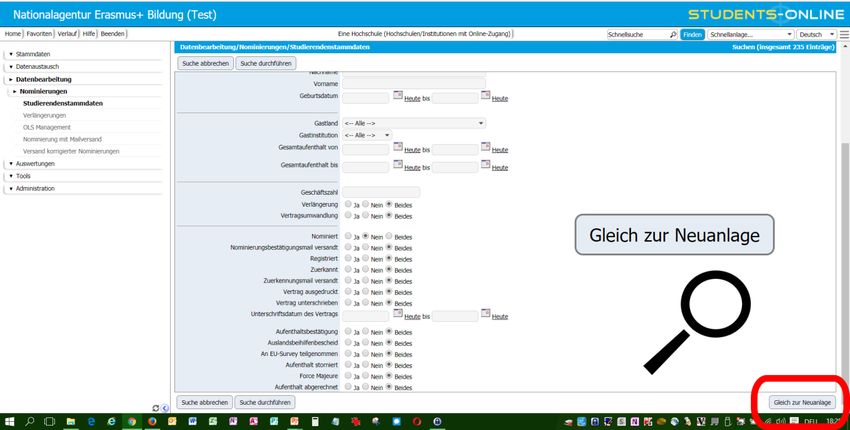Viewport: 850px width, 430px height.
Task: Select 'Ja' for Force Majeure
Action: (348, 376)
